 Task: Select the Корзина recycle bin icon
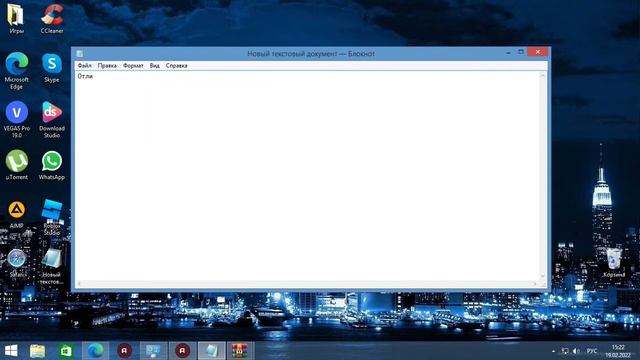coord(613,262)
